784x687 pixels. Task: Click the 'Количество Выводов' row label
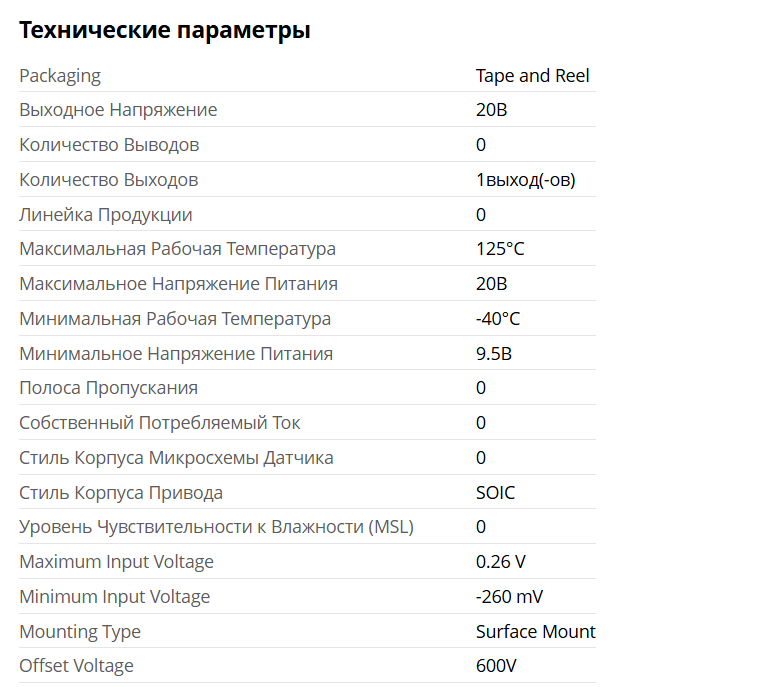109,145
